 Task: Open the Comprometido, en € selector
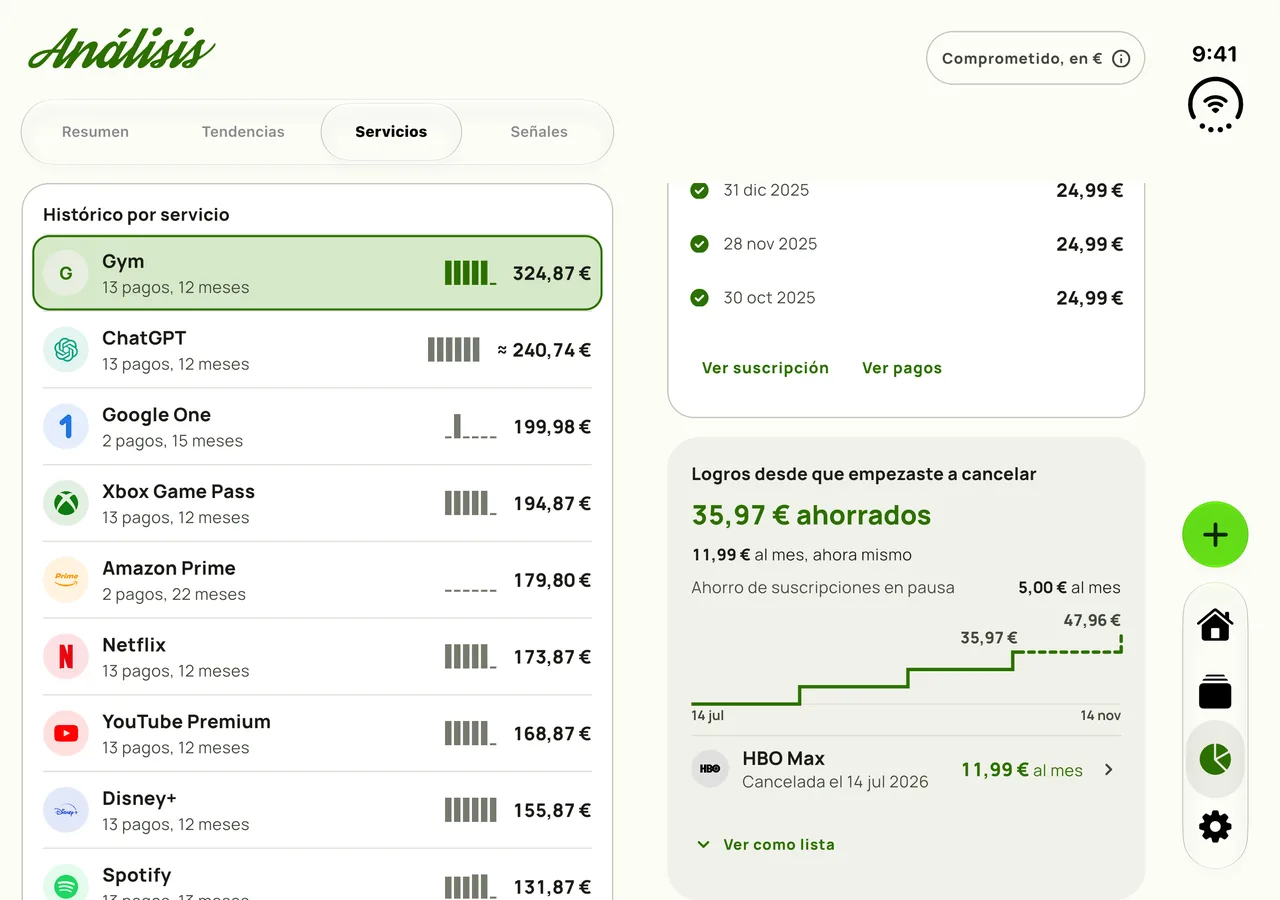[1035, 59]
